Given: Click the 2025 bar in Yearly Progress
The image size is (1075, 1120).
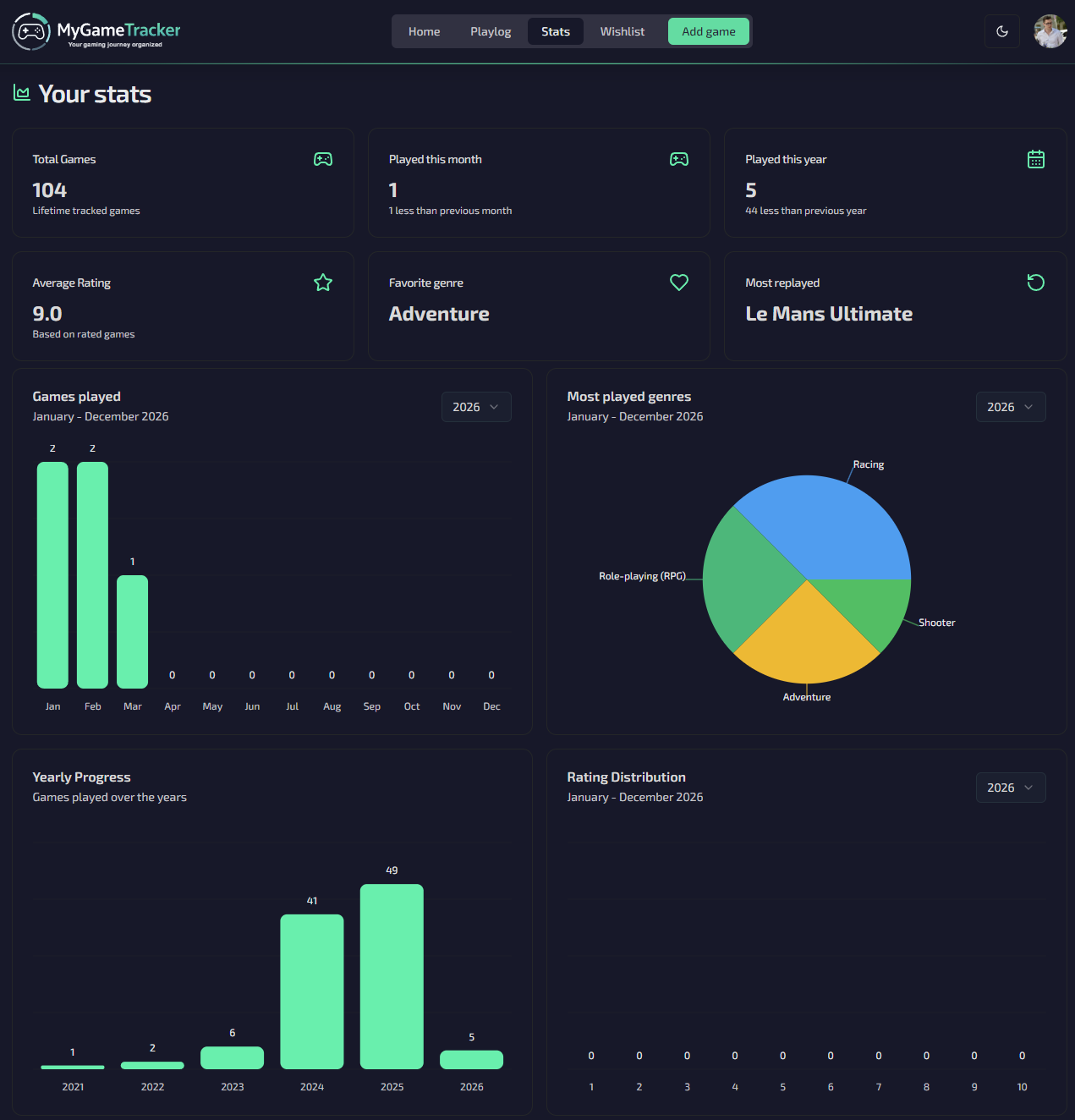Looking at the screenshot, I should [x=392, y=977].
